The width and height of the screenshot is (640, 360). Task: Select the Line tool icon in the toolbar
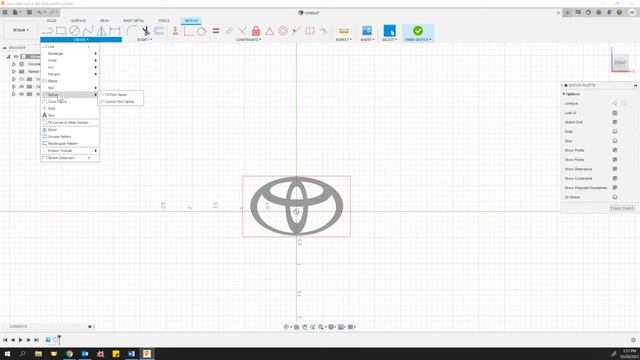coord(47,31)
